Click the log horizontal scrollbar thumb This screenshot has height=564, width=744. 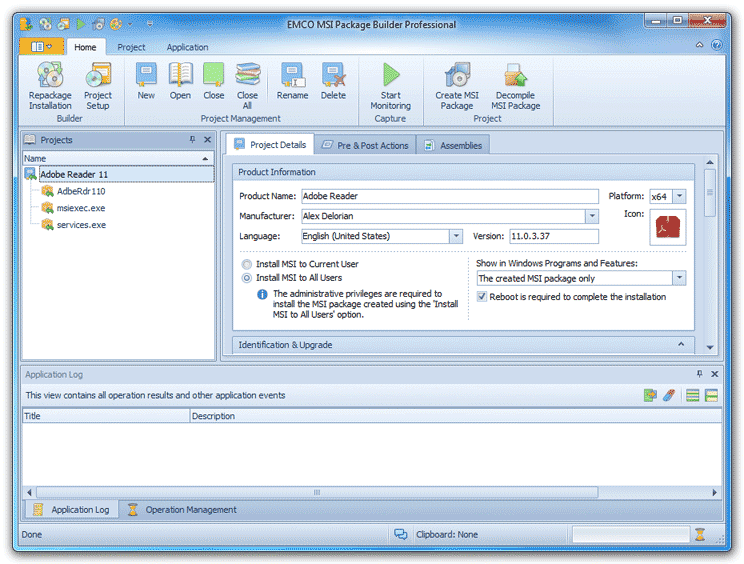317,492
